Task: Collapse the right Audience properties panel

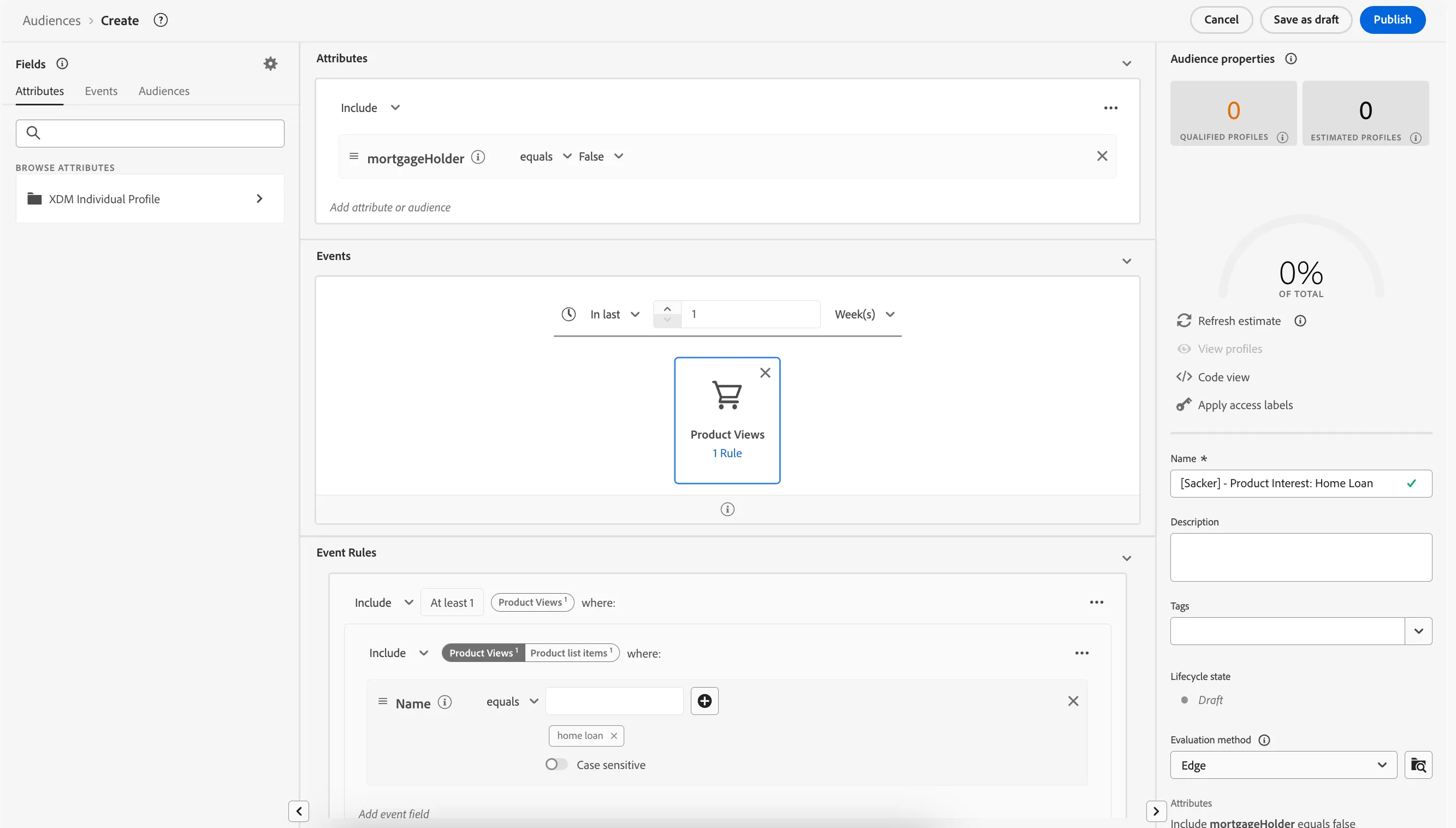Action: [x=1156, y=812]
